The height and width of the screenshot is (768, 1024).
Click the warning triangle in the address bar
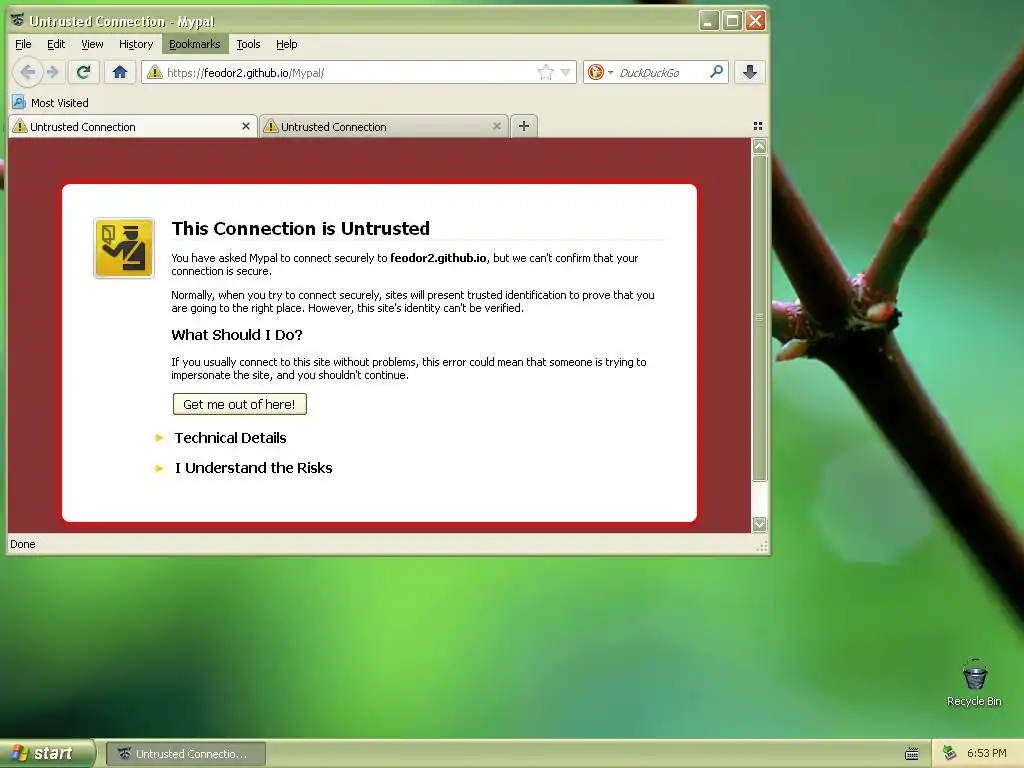pos(155,72)
